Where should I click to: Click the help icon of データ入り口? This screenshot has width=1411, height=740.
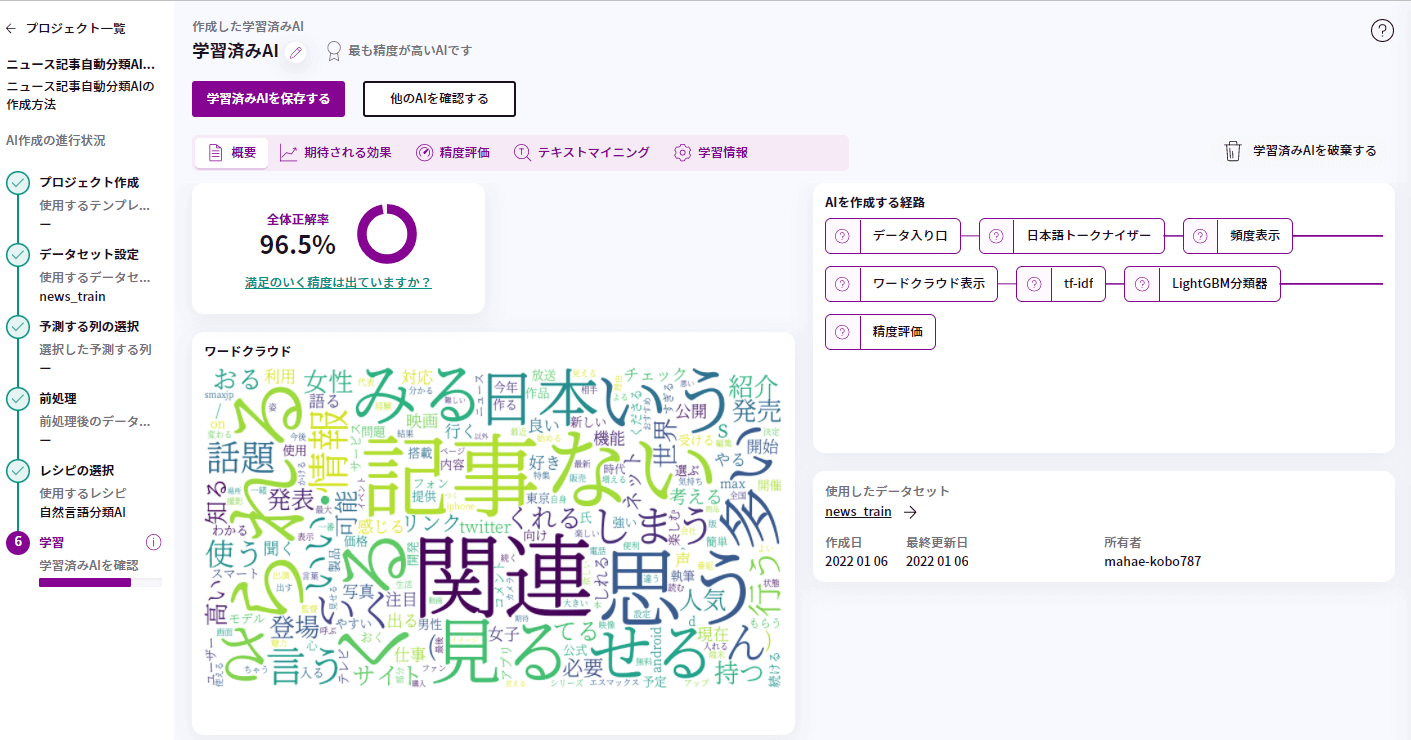[842, 237]
